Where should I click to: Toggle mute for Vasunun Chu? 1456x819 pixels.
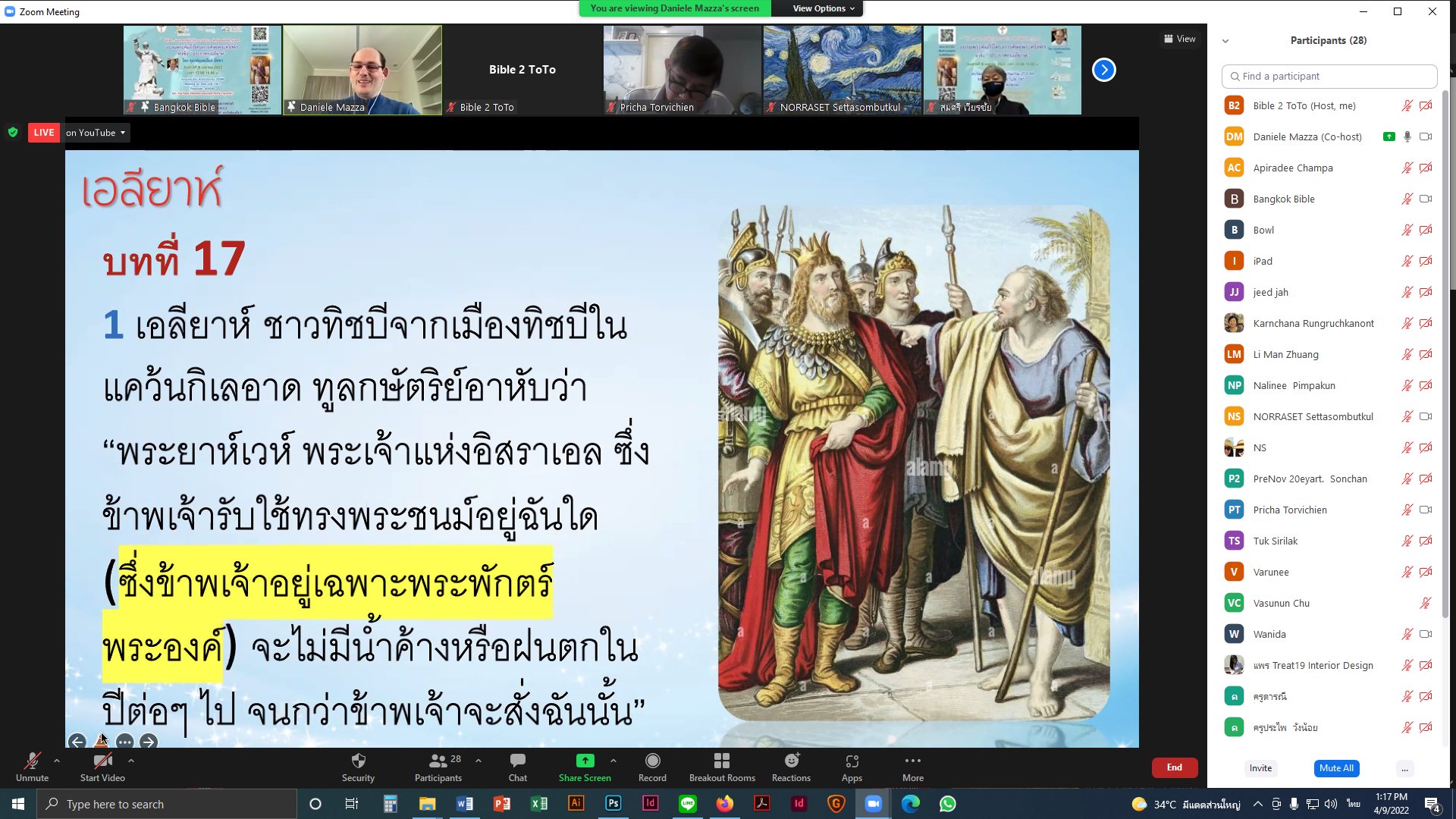(x=1425, y=603)
